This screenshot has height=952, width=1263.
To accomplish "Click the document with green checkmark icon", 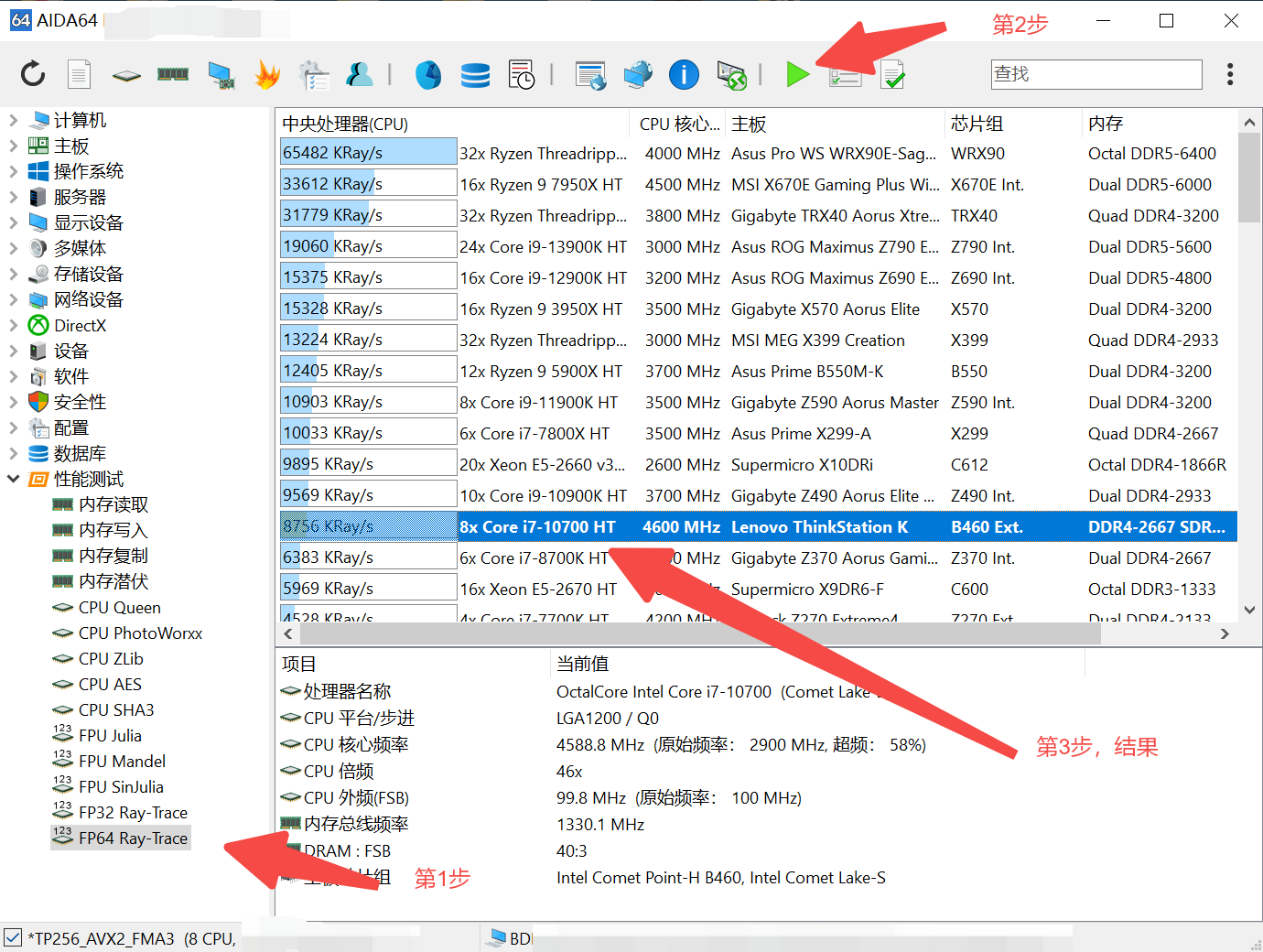I will click(893, 75).
